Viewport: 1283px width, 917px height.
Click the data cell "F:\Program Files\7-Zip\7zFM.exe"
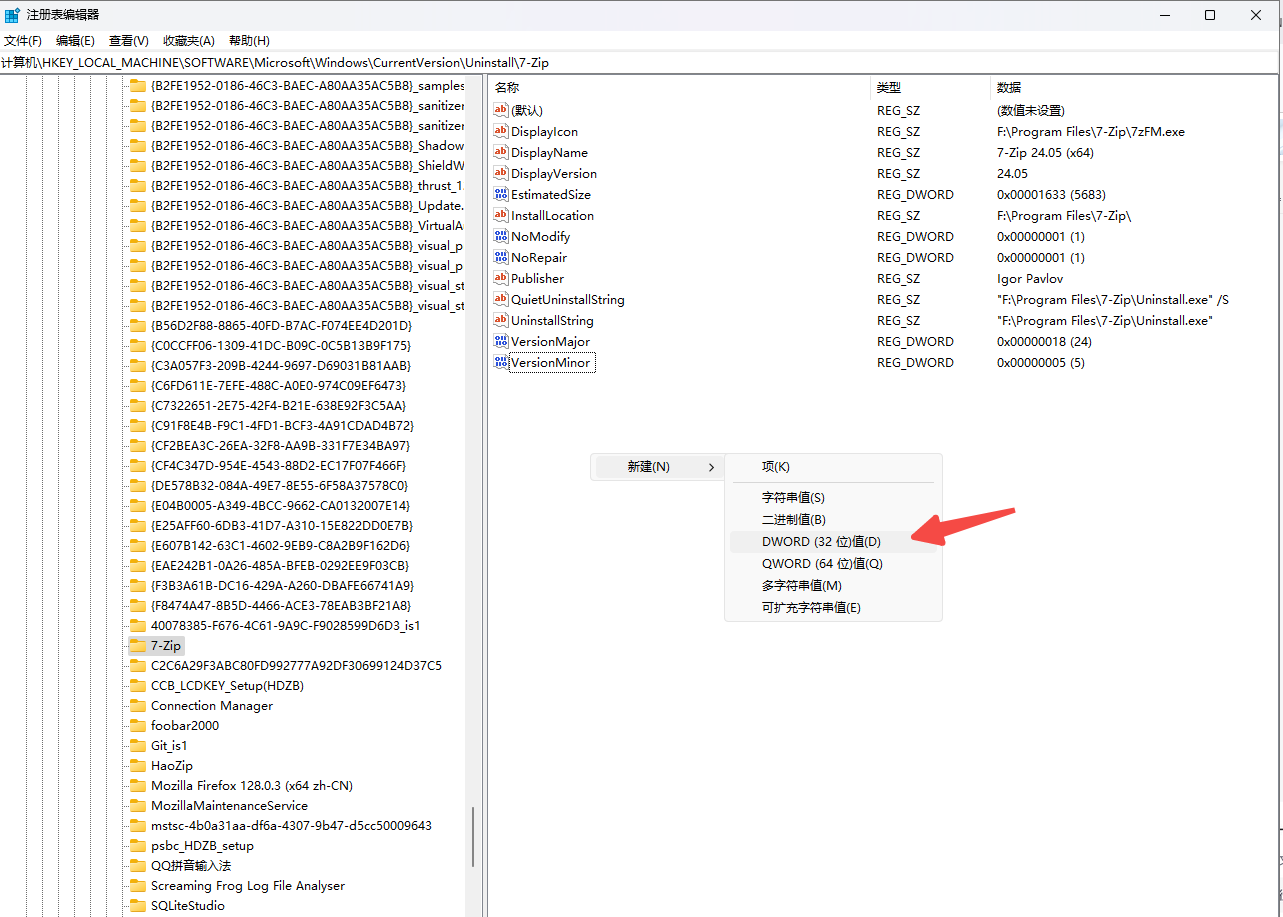[x=1090, y=132]
